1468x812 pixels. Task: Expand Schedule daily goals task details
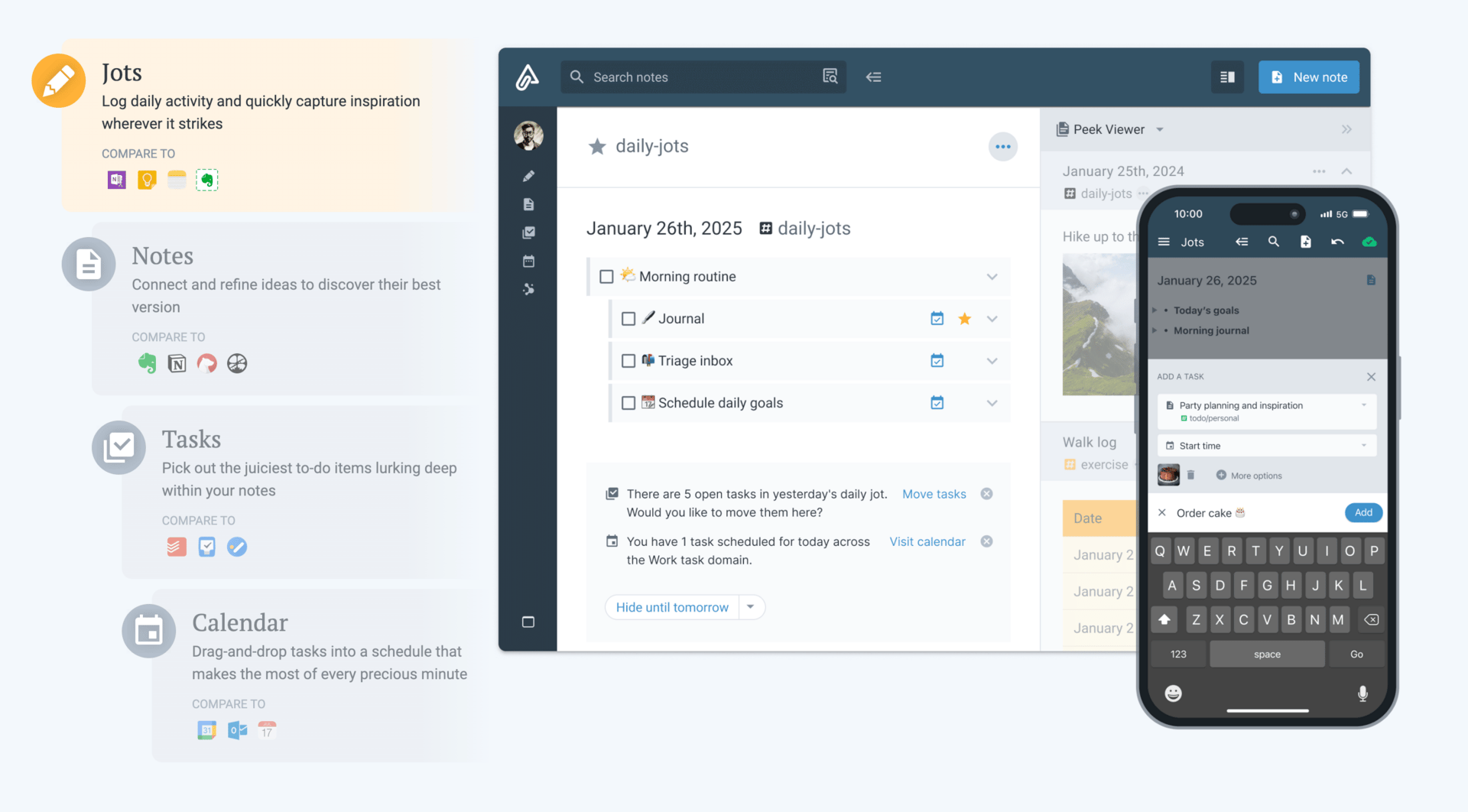coord(992,403)
